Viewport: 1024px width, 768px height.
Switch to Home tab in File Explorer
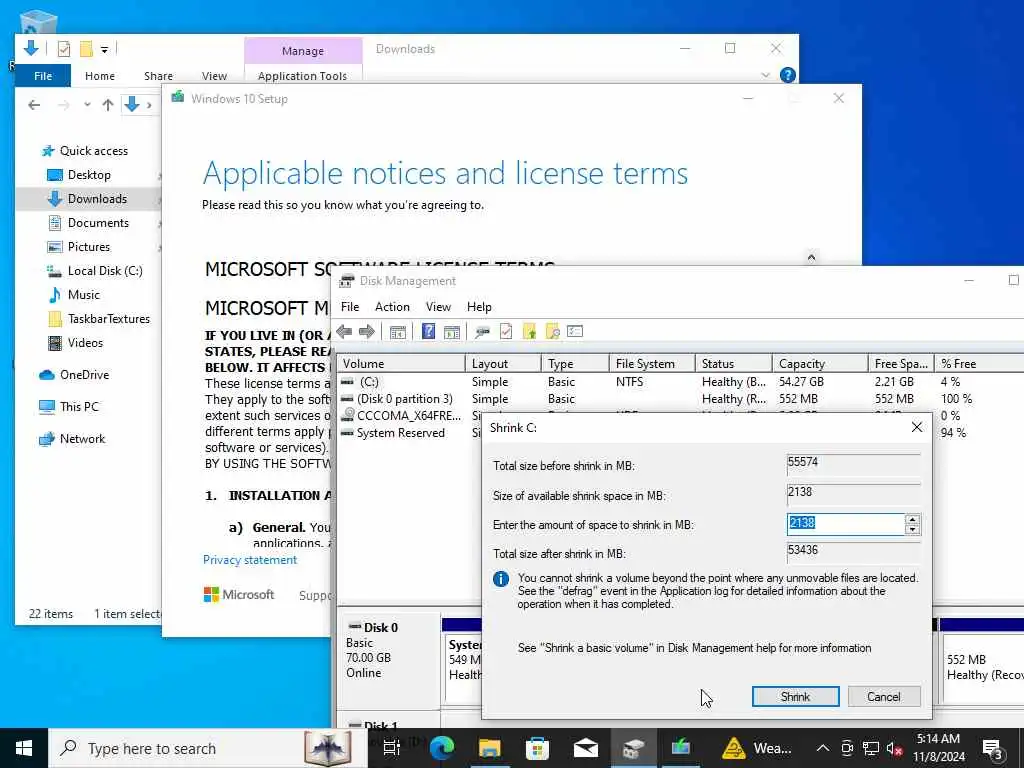tap(100, 76)
